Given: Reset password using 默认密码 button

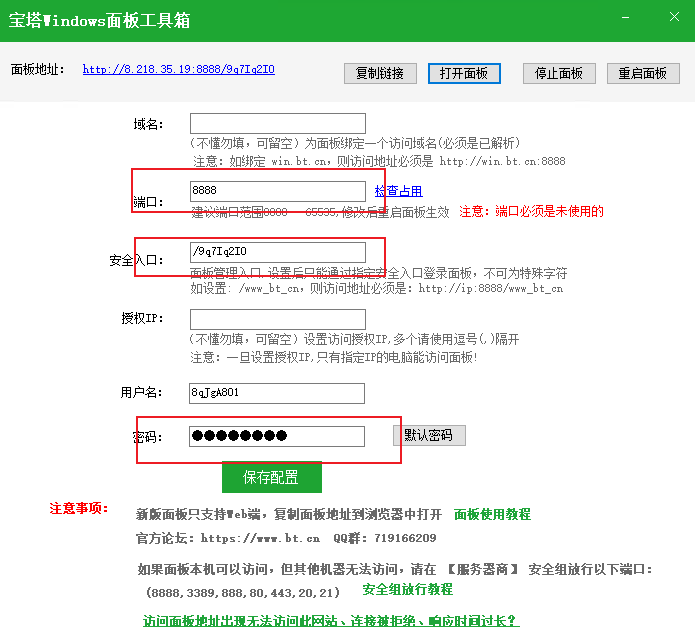Looking at the screenshot, I should point(429,435).
